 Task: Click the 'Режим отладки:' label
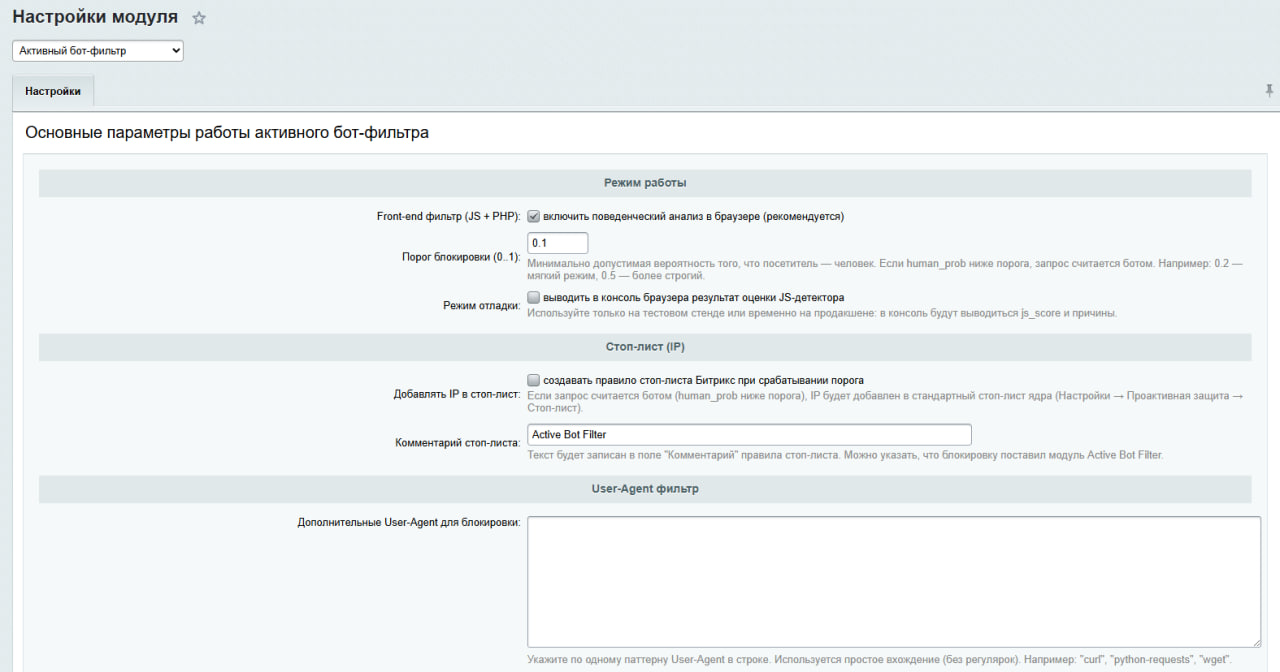tap(481, 306)
